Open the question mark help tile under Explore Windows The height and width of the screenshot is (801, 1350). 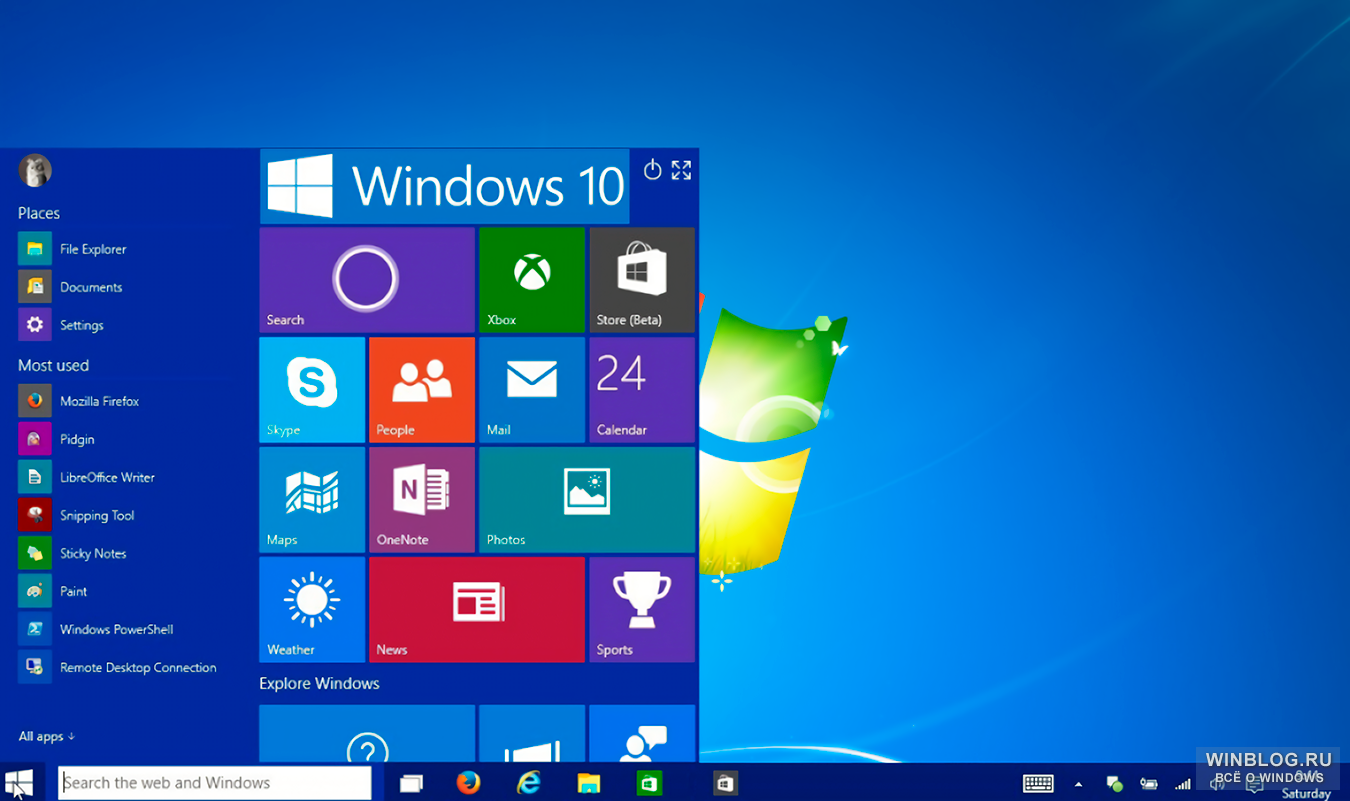click(367, 734)
